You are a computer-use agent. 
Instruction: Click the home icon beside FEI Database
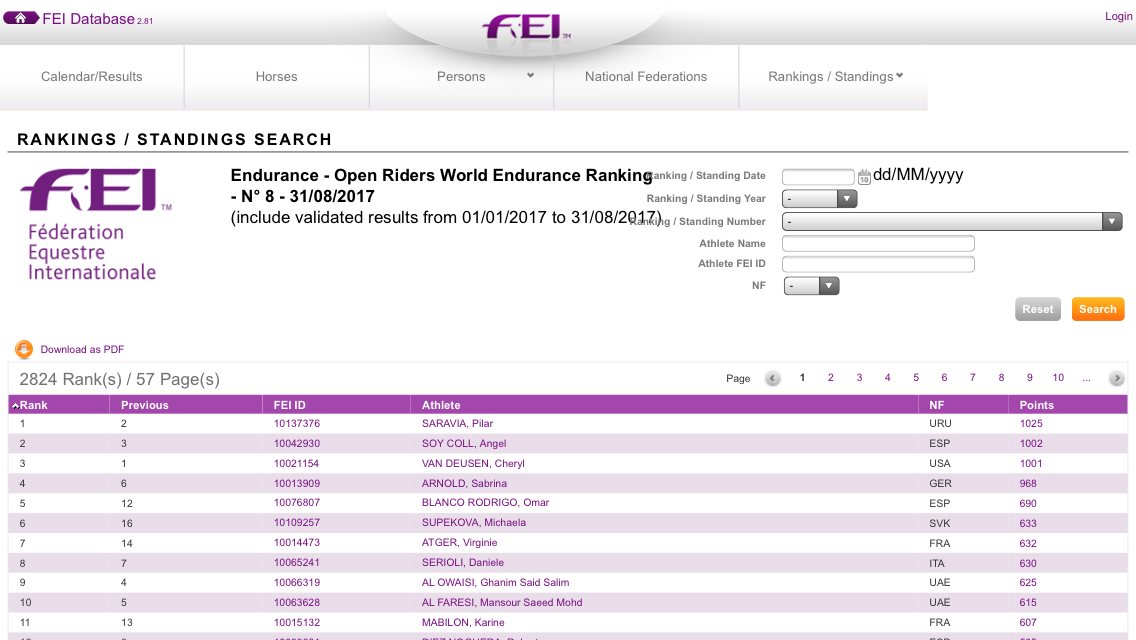[x=21, y=18]
